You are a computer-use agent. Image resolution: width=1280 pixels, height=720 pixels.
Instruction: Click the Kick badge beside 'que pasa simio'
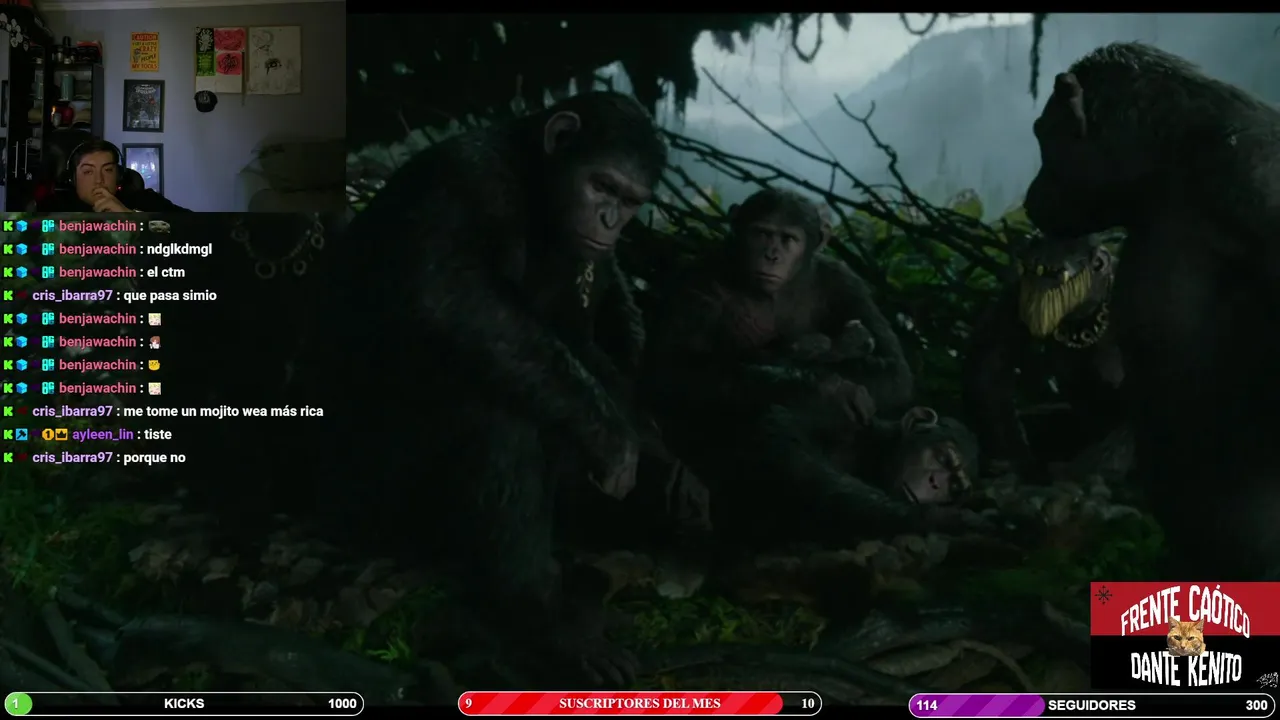tap(8, 296)
